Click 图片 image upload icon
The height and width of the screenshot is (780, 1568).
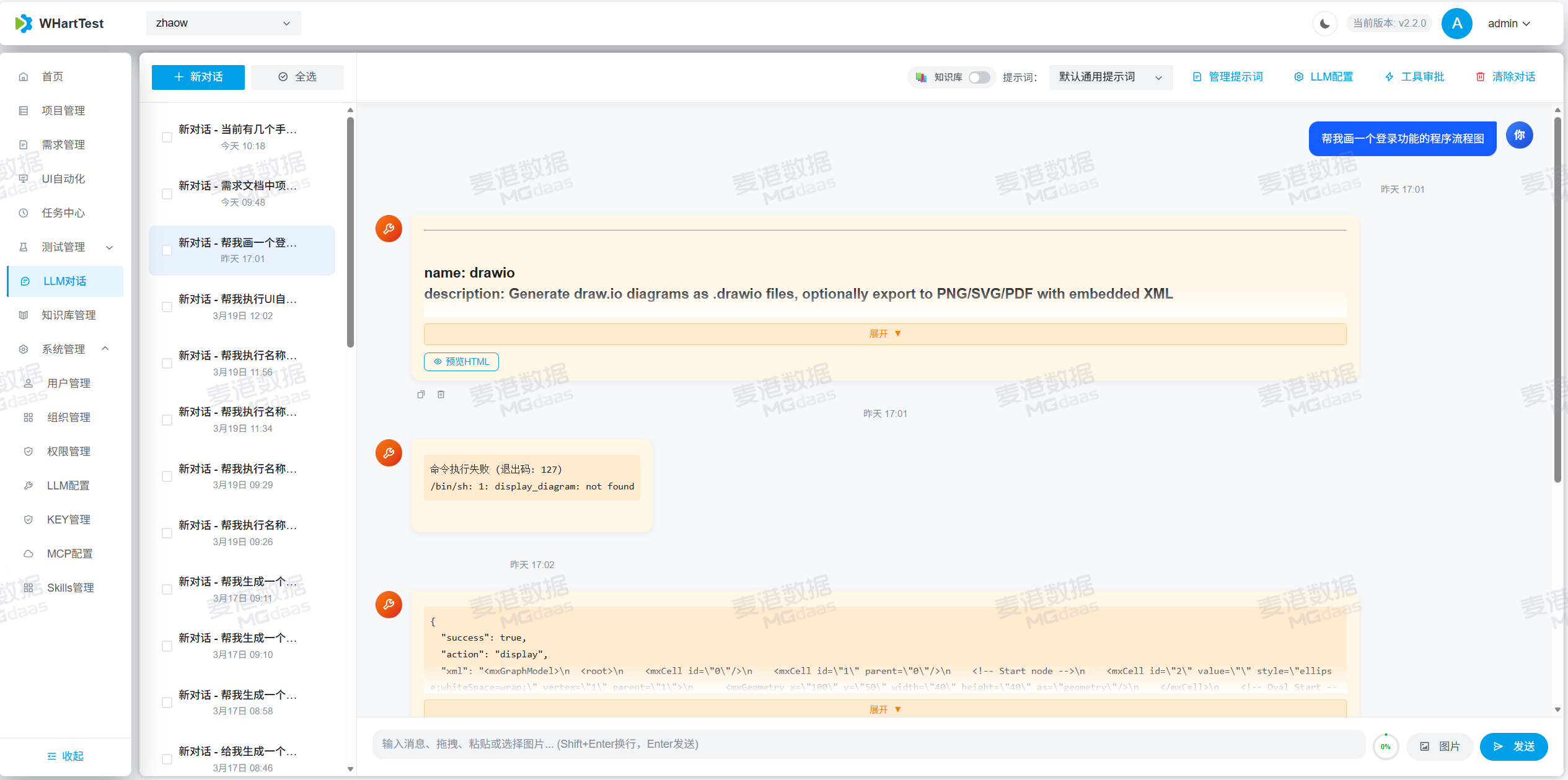1425,746
